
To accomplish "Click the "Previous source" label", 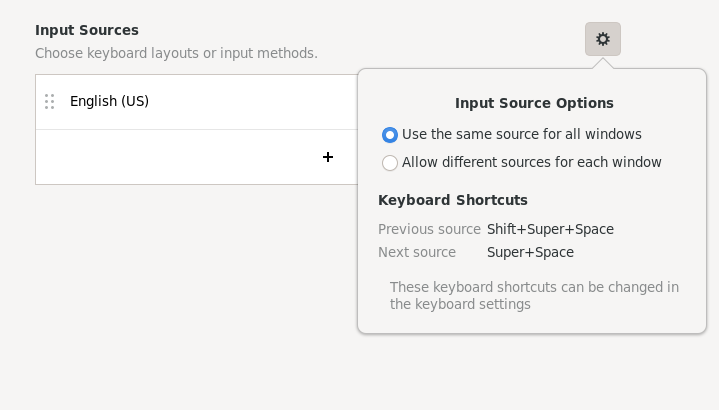I will click(x=429, y=229).
